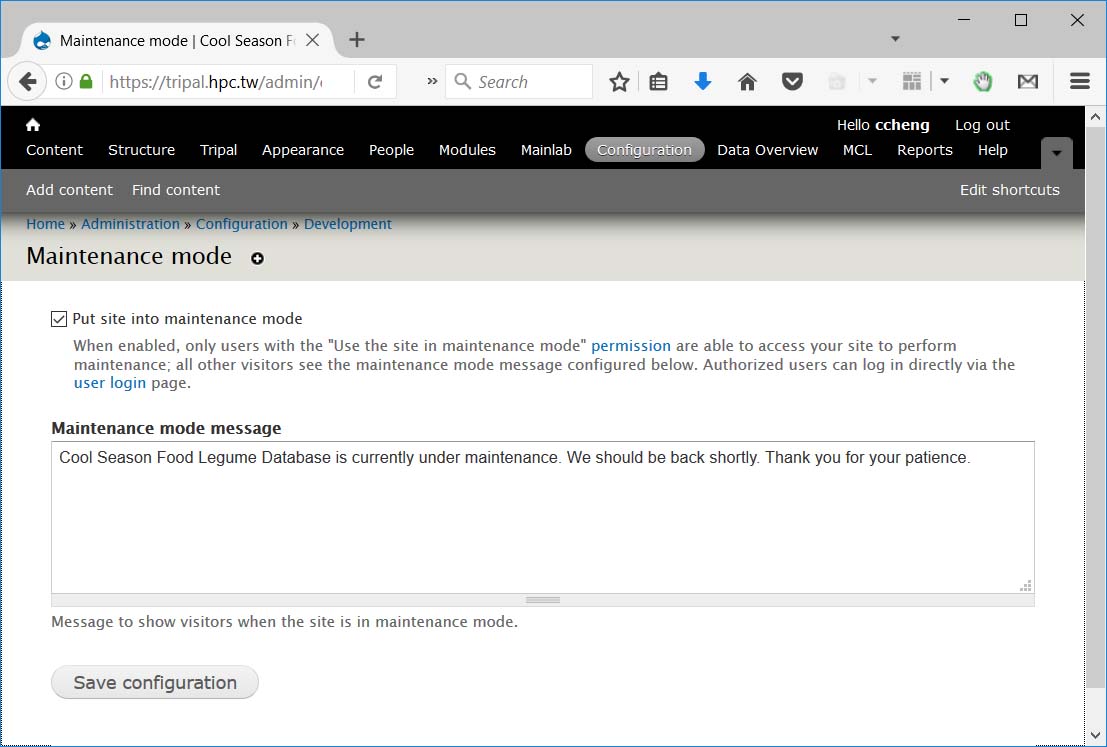Click the Drupal admin home icon
Viewport: 1107px width, 747px height.
pyautogui.click(x=33, y=125)
